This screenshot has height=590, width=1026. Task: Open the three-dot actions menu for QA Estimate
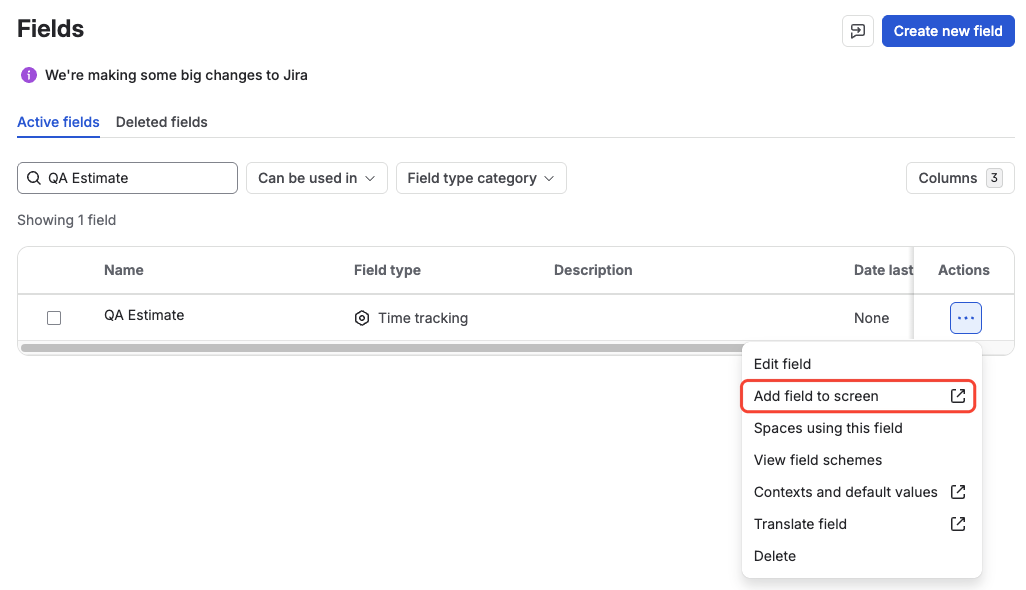click(965, 318)
